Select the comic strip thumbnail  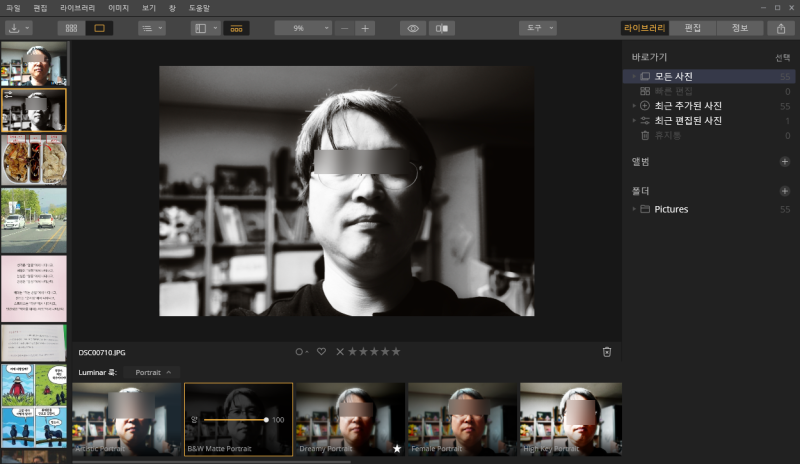34,406
